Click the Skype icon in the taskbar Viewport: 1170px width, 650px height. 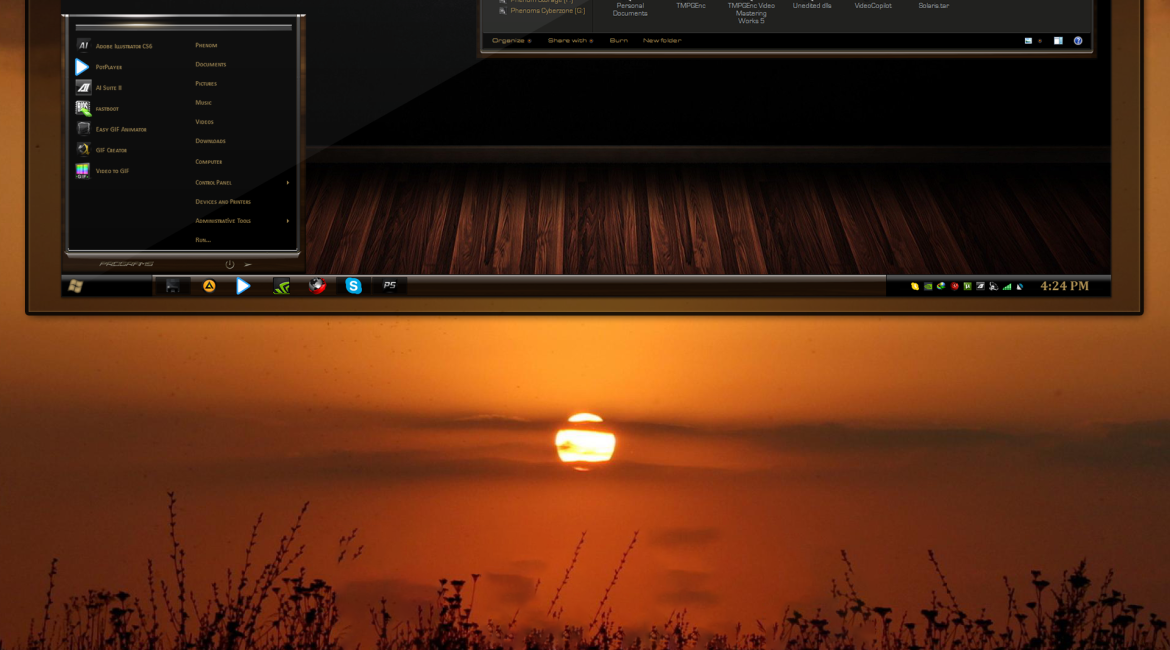pos(353,286)
